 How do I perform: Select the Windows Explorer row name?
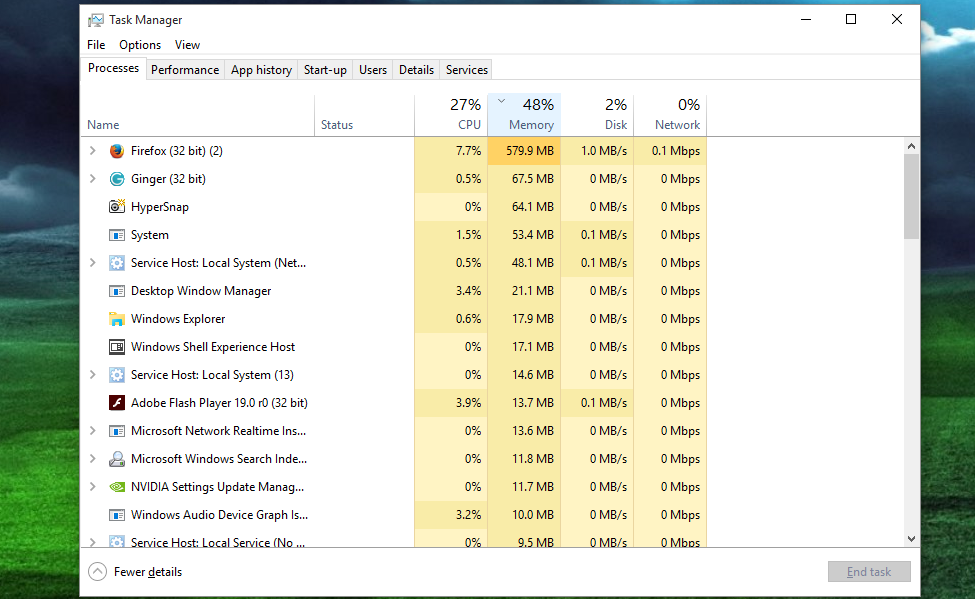tap(178, 319)
